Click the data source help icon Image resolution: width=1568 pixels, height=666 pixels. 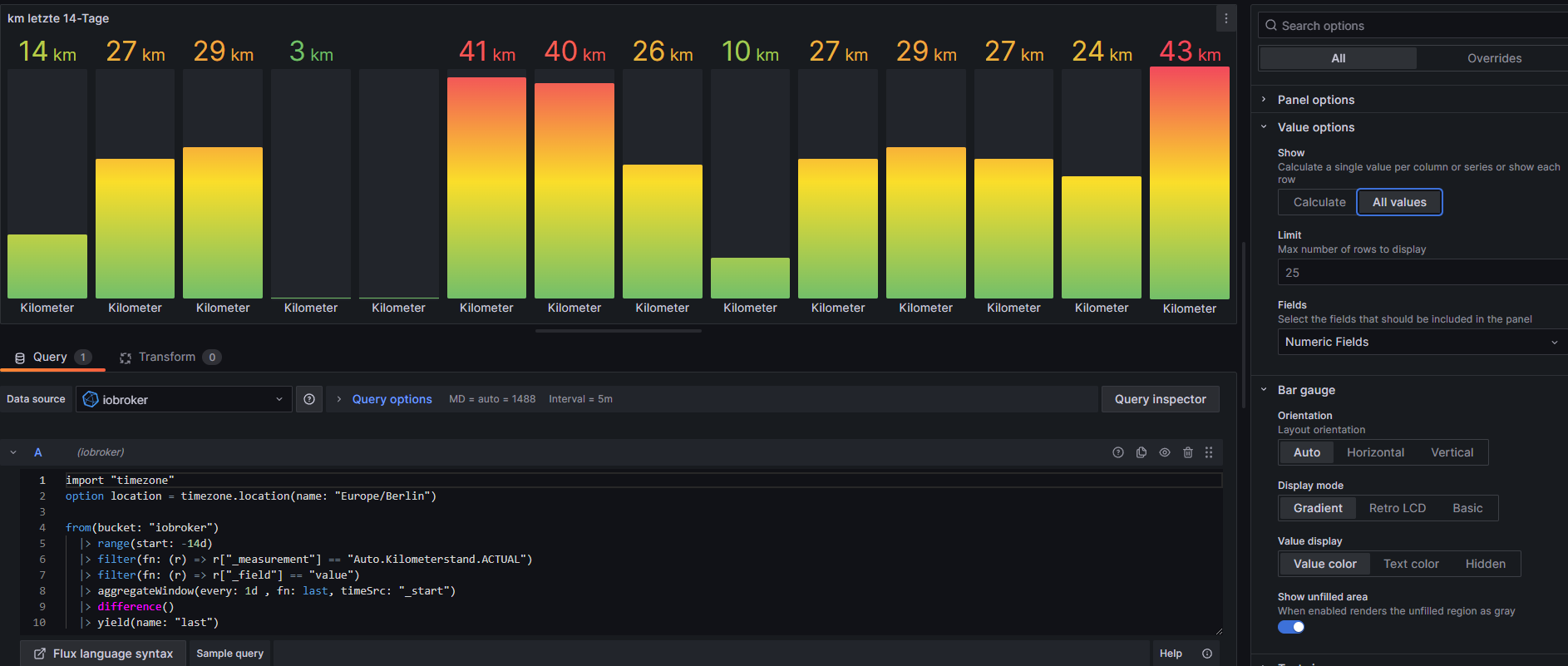click(309, 399)
